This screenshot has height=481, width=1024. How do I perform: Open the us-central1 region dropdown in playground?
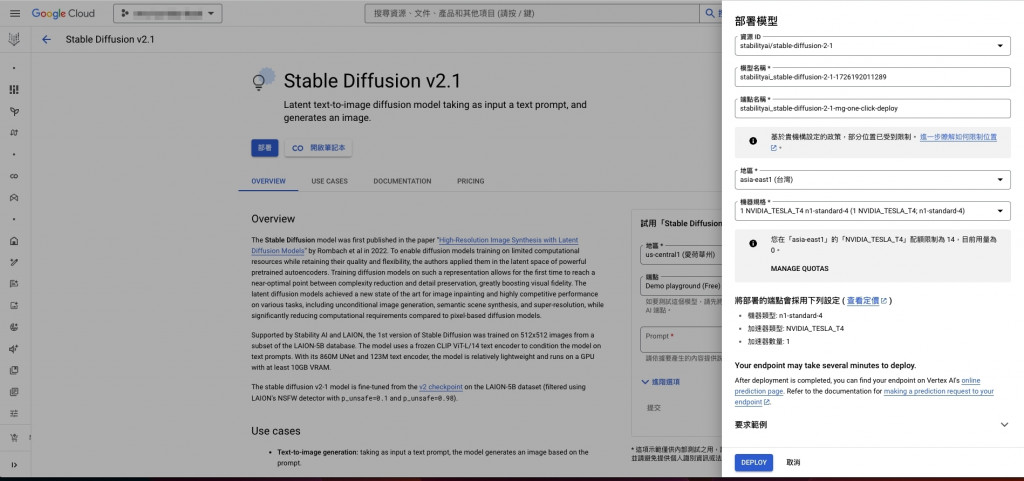click(x=679, y=253)
